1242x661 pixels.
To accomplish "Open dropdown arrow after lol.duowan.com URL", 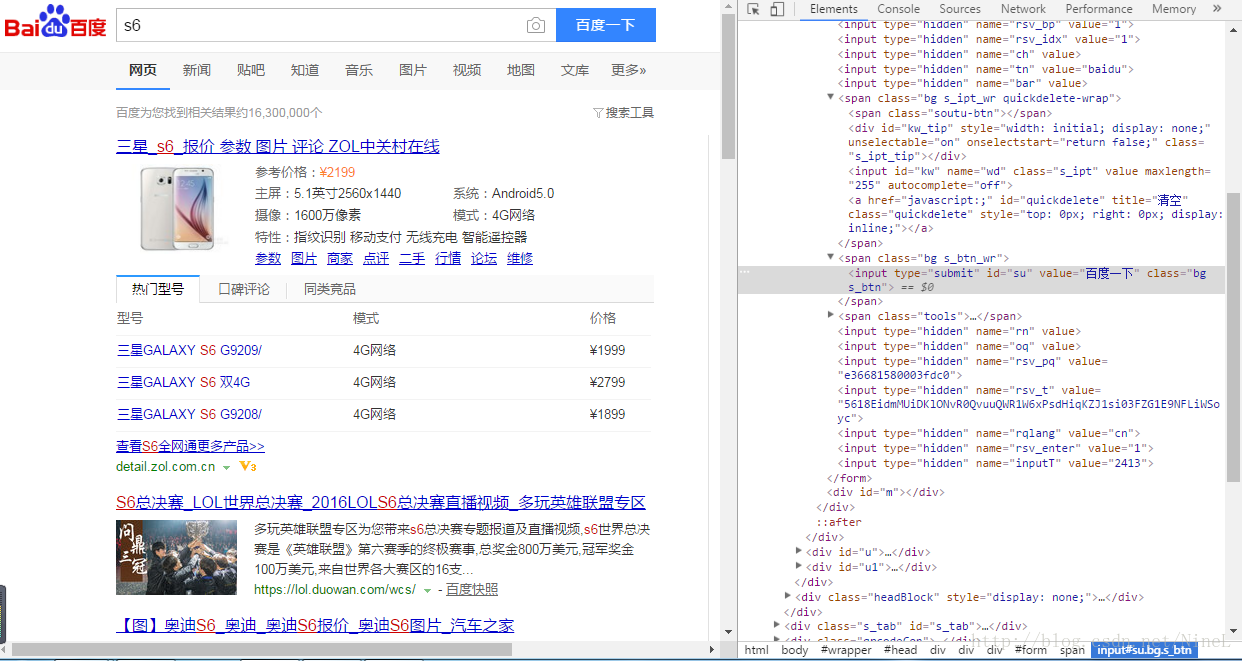I will click(428, 590).
